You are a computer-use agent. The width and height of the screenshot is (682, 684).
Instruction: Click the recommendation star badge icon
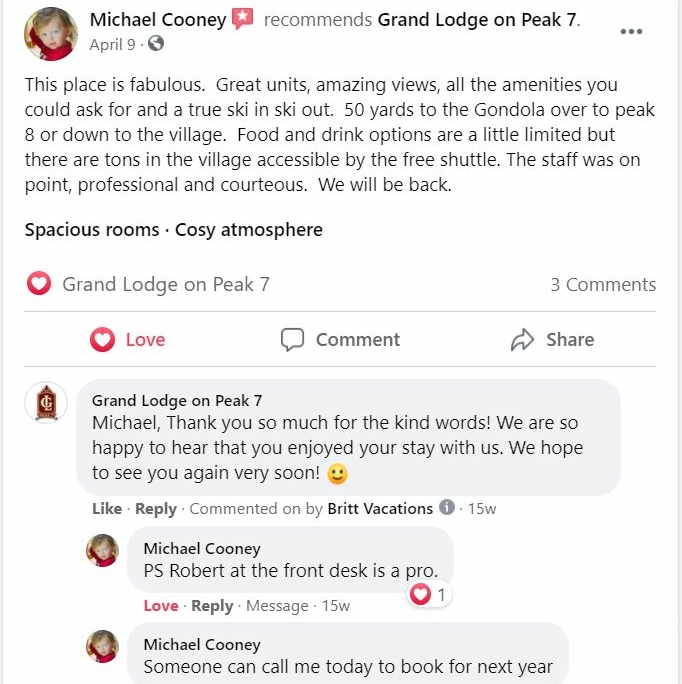(242, 19)
